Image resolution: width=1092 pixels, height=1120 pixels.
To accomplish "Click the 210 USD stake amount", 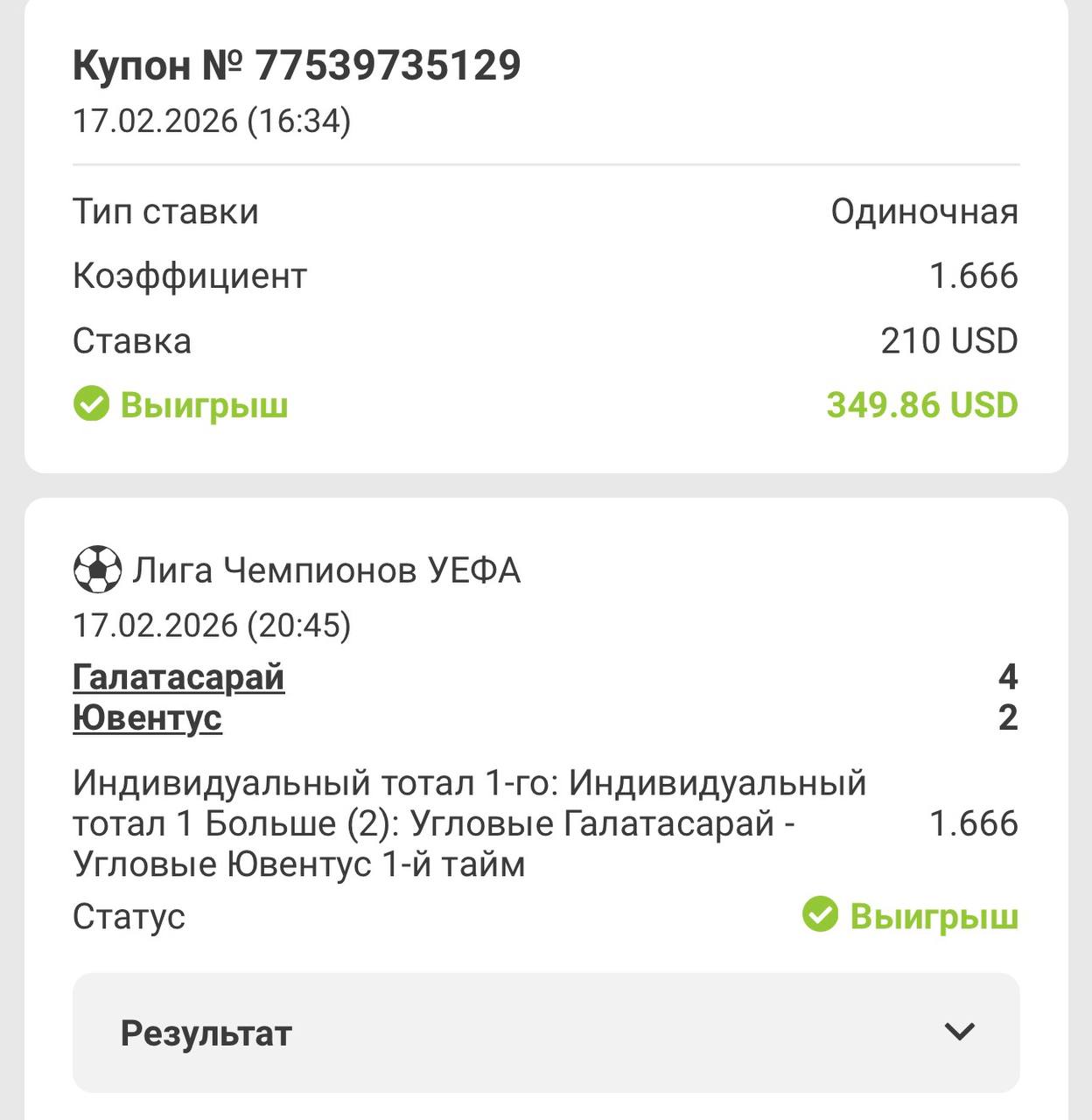I will pos(948,340).
